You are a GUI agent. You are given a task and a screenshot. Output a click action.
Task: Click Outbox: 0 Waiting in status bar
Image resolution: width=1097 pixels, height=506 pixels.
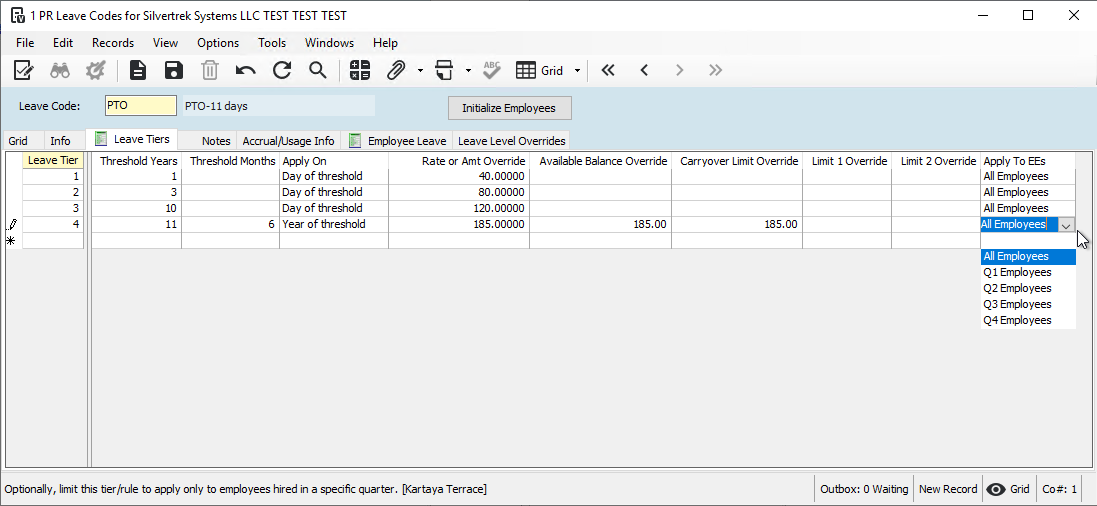864,489
